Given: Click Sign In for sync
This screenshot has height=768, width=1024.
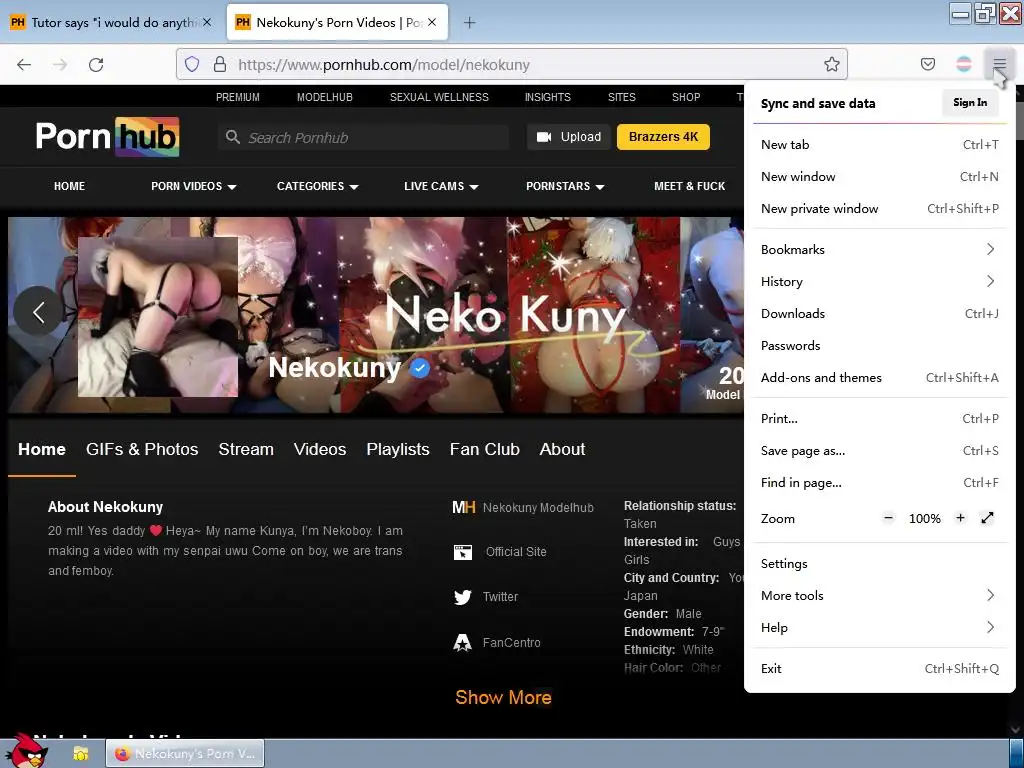Looking at the screenshot, I should coord(970,103).
